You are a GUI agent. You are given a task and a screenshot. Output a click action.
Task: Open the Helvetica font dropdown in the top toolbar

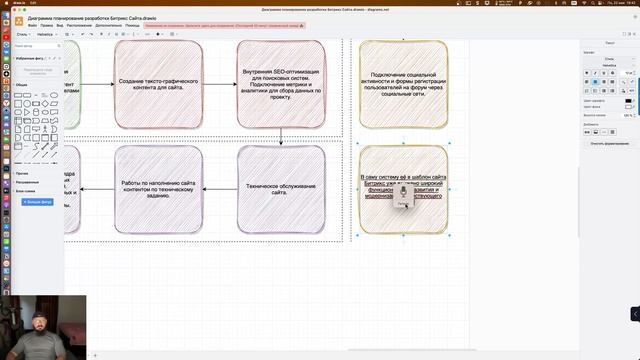pyautogui.click(x=47, y=34)
